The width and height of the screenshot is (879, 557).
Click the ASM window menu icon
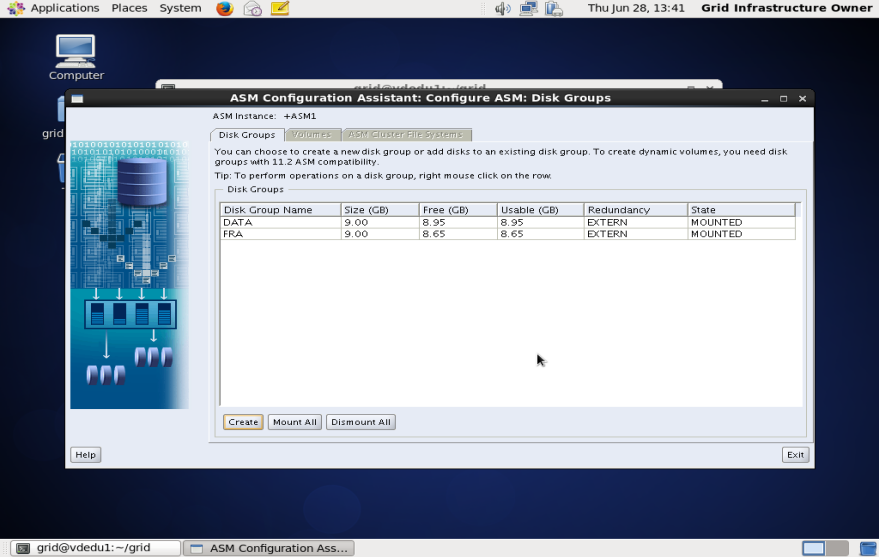click(x=77, y=99)
